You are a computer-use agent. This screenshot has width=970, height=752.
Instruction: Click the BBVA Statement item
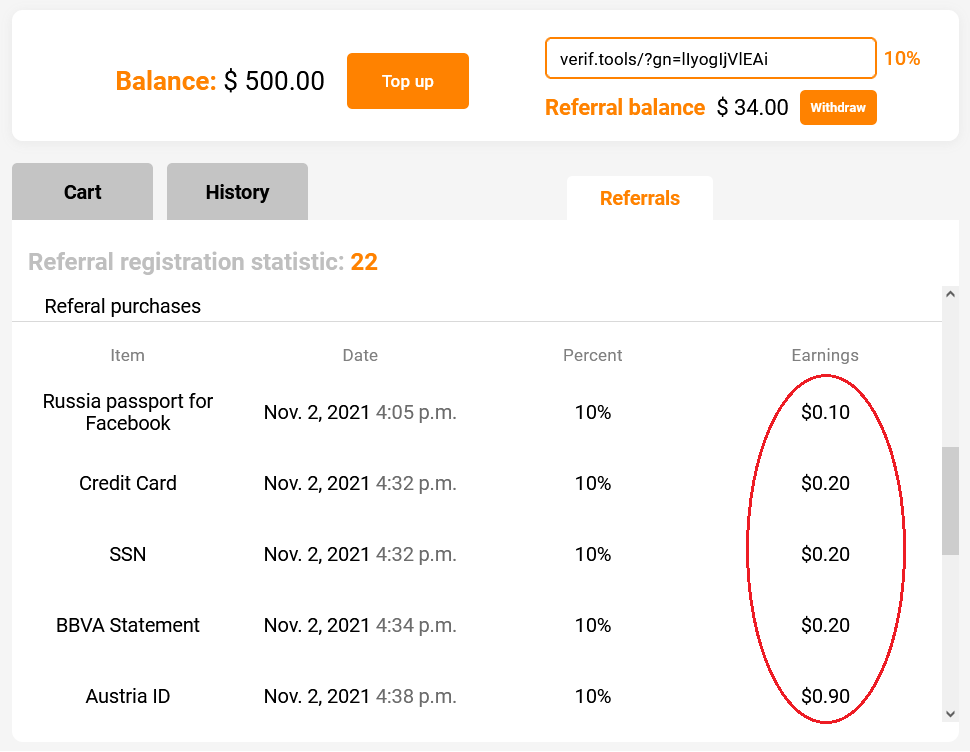click(128, 625)
